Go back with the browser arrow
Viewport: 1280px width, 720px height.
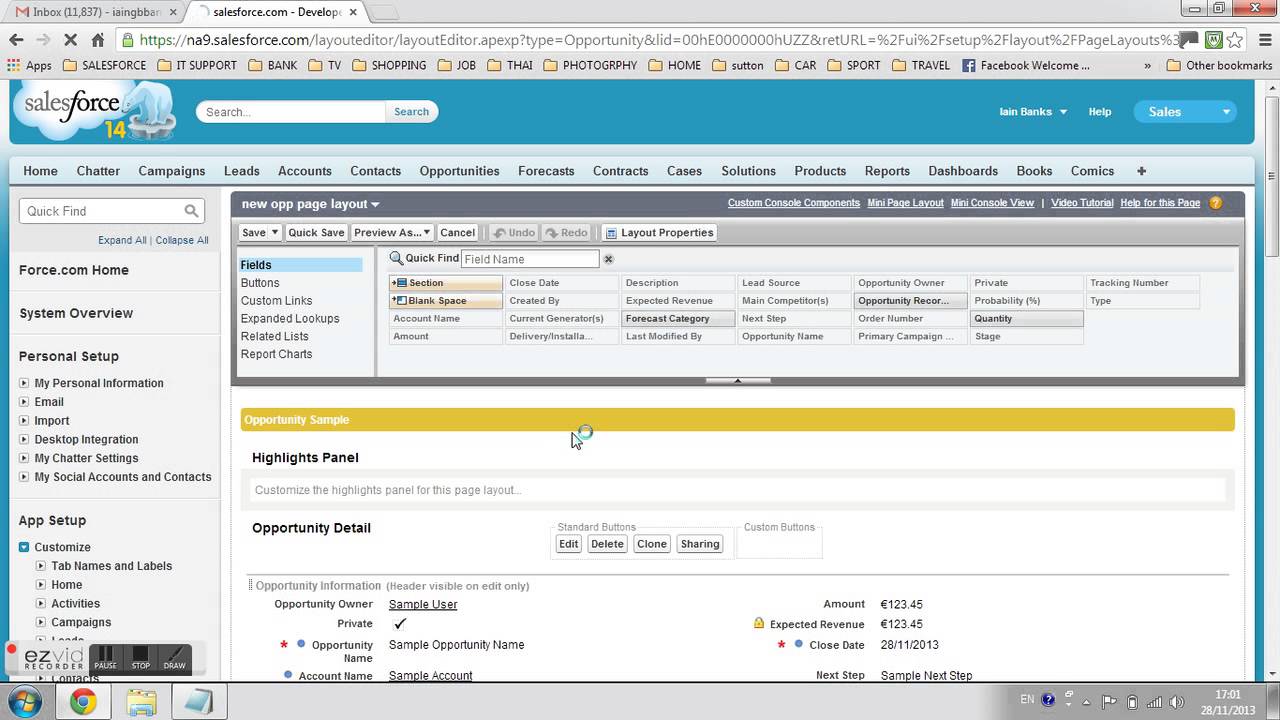16,40
